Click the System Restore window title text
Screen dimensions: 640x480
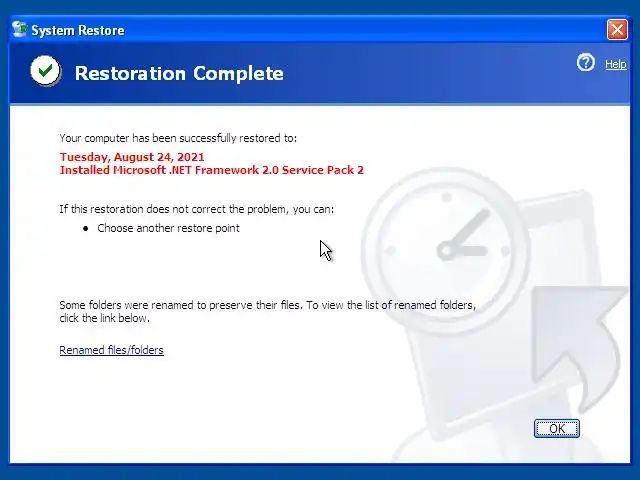pos(78,30)
